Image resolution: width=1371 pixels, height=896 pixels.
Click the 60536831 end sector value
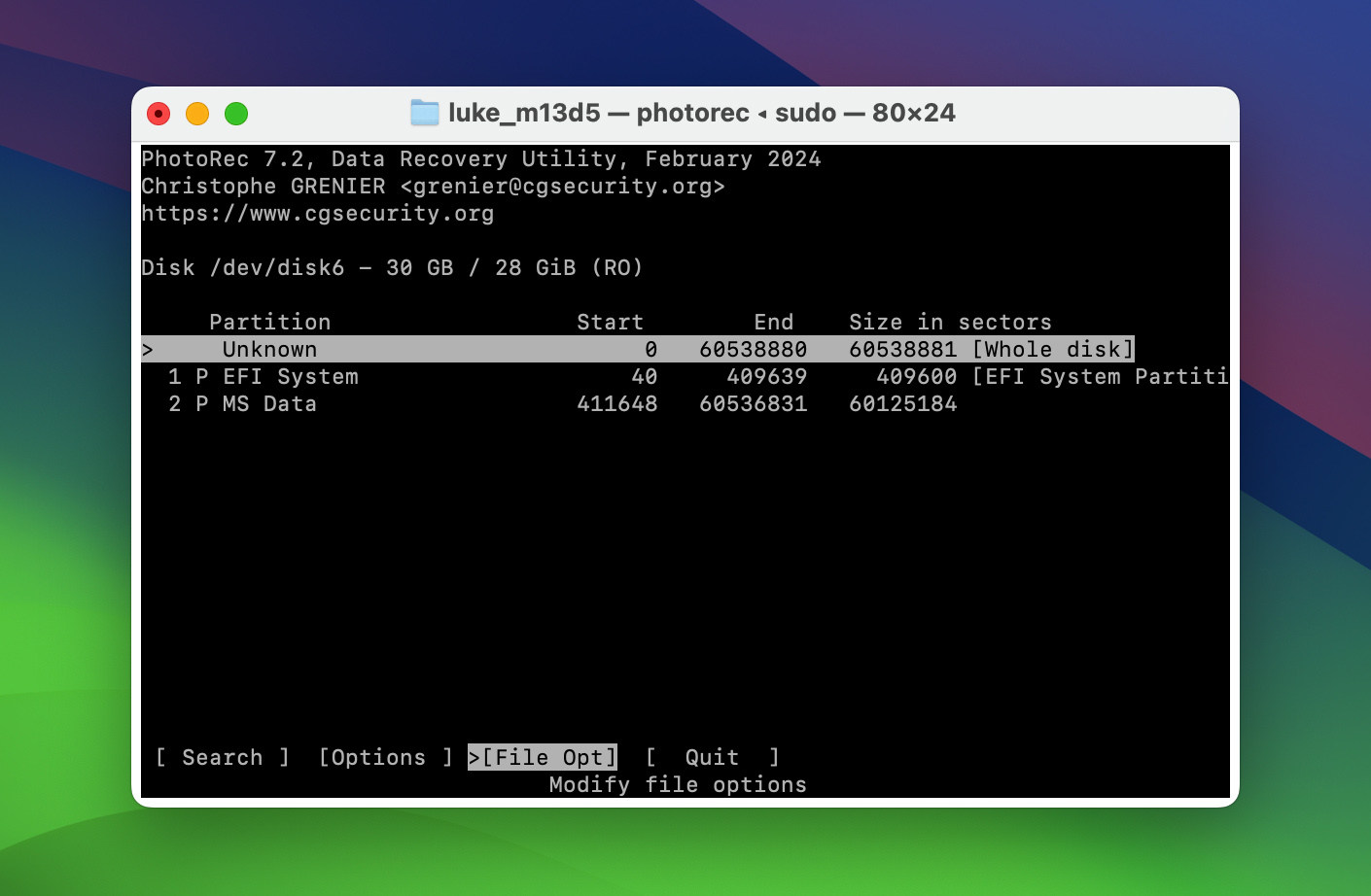tap(754, 403)
